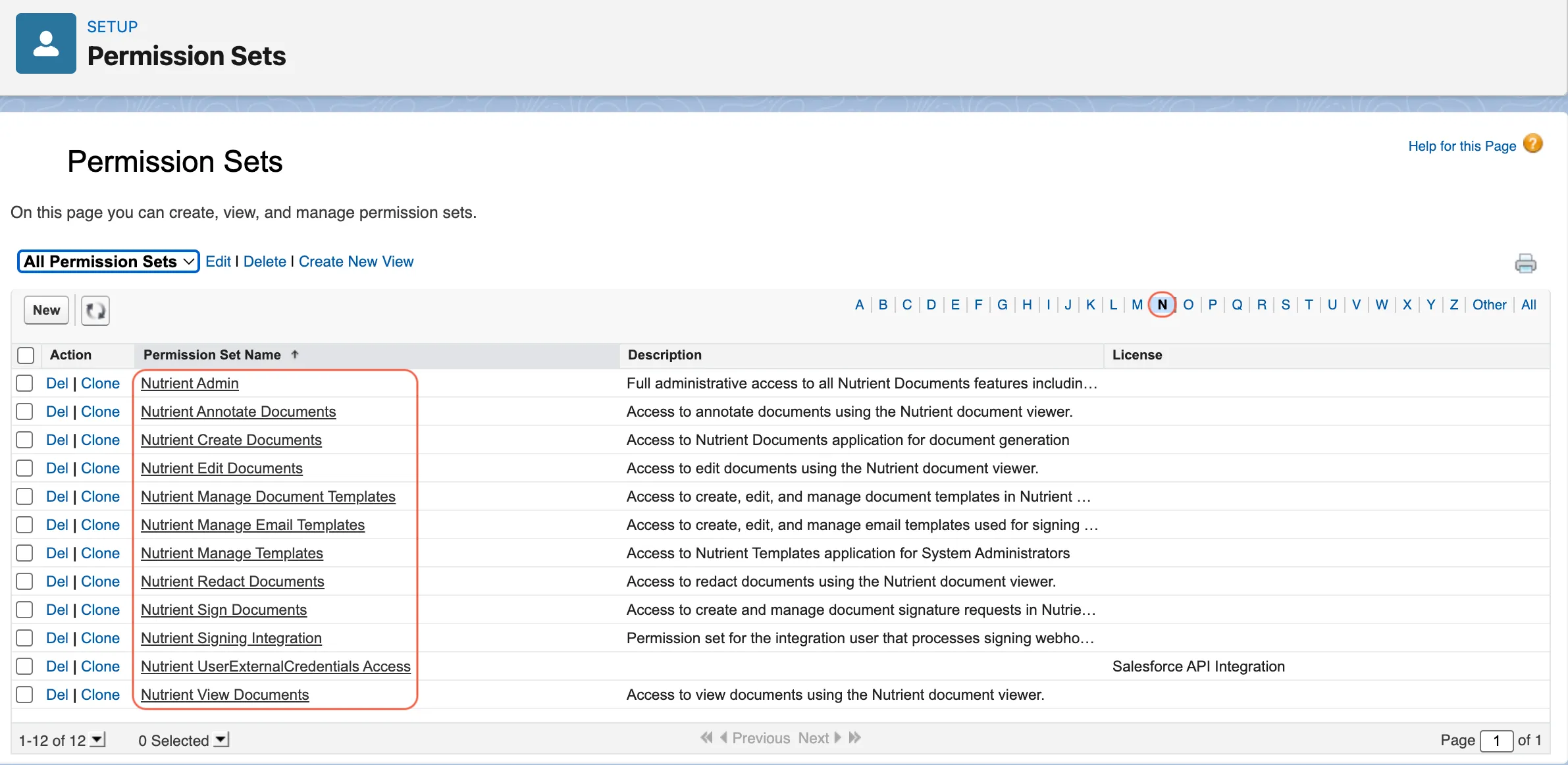Toggle sort arrow on Permission Set Name
This screenshot has width=1568, height=765.
pos(295,354)
